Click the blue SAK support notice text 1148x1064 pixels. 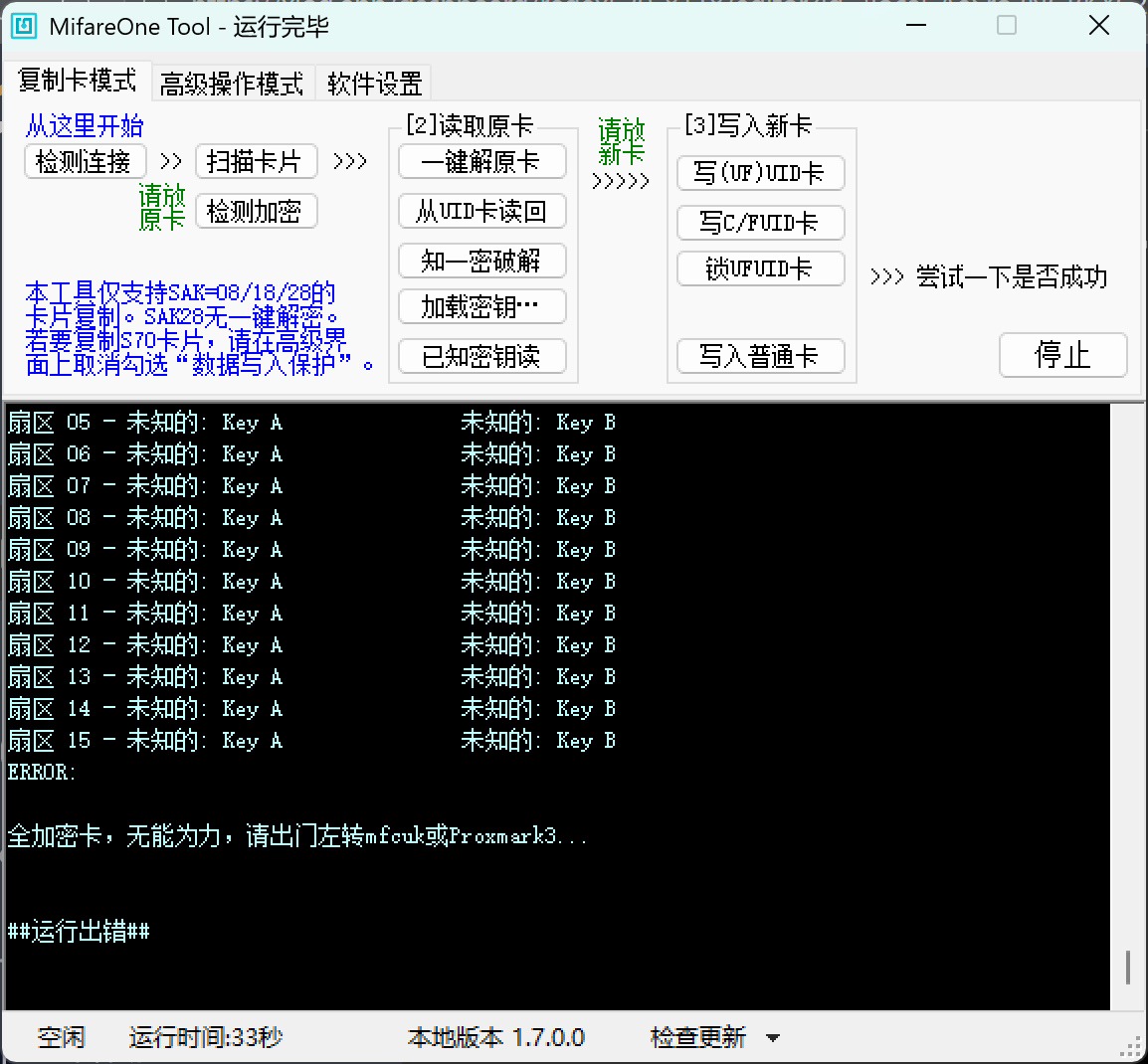199,328
